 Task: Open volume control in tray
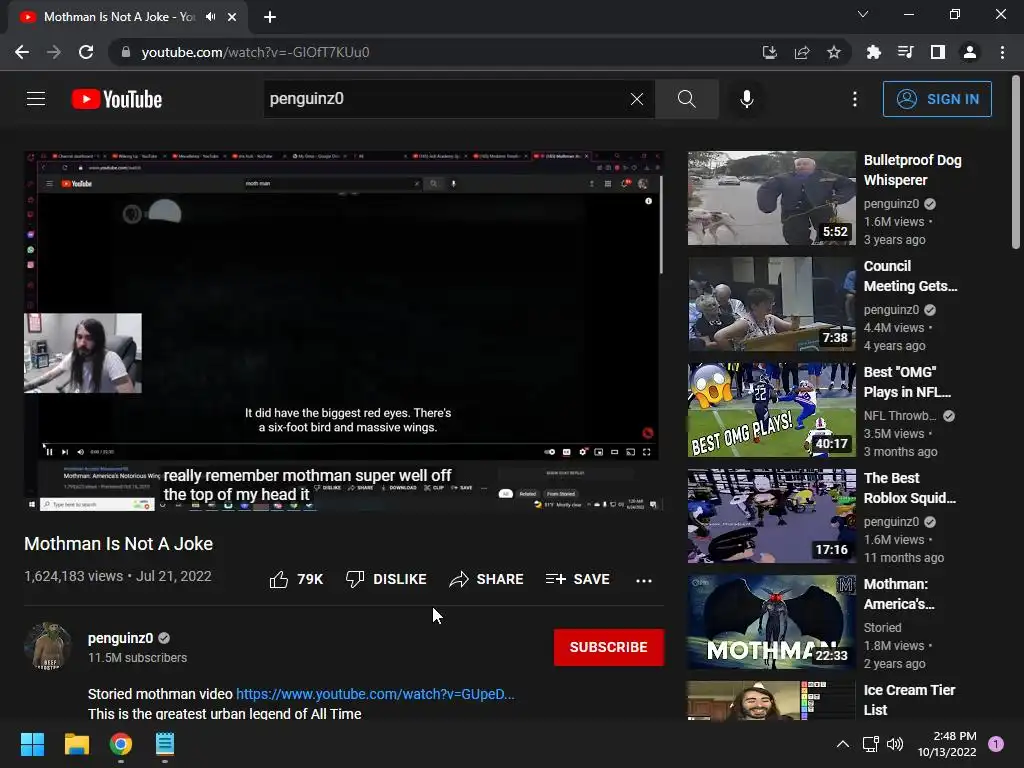pyautogui.click(x=895, y=744)
